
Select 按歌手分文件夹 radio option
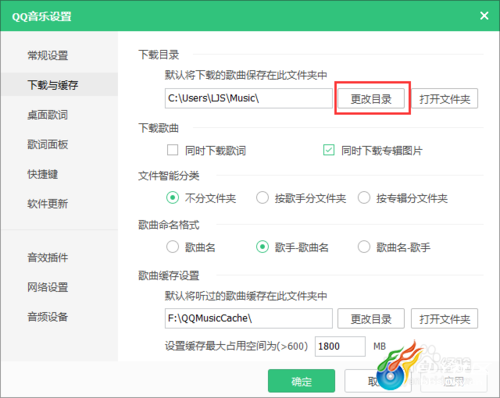tap(262, 198)
